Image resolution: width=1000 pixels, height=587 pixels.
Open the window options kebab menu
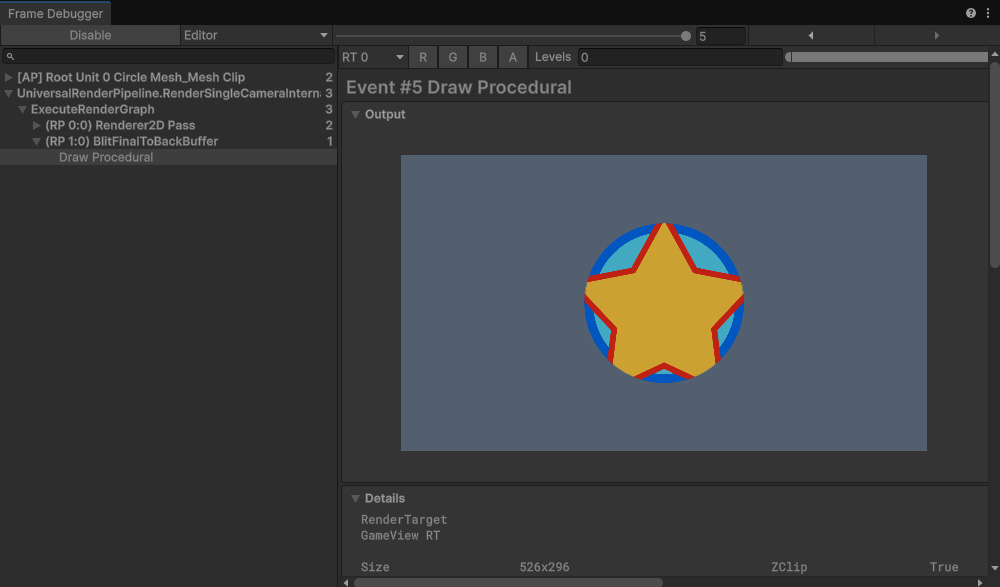point(986,13)
